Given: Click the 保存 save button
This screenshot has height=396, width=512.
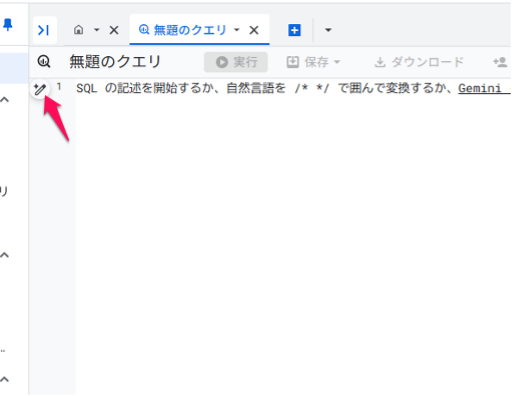Looking at the screenshot, I should click(x=313, y=62).
